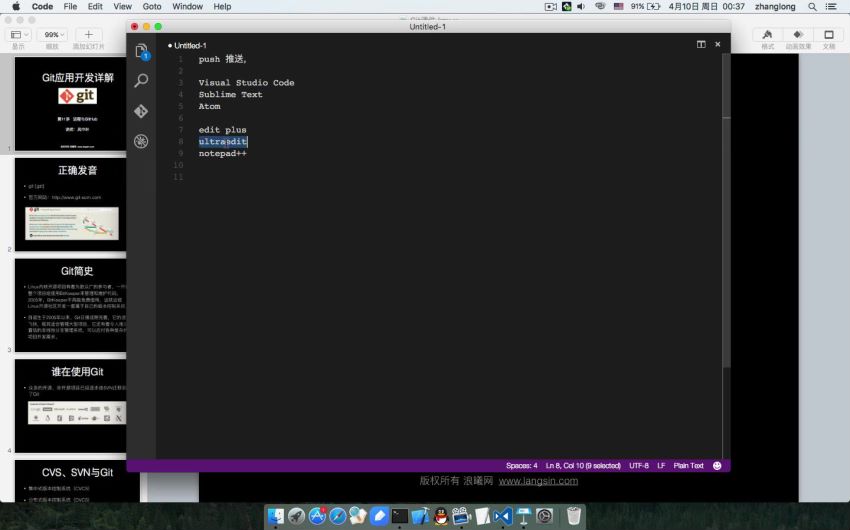Click the volume icon in menu bar
This screenshot has height=530, width=850.
(581, 7)
